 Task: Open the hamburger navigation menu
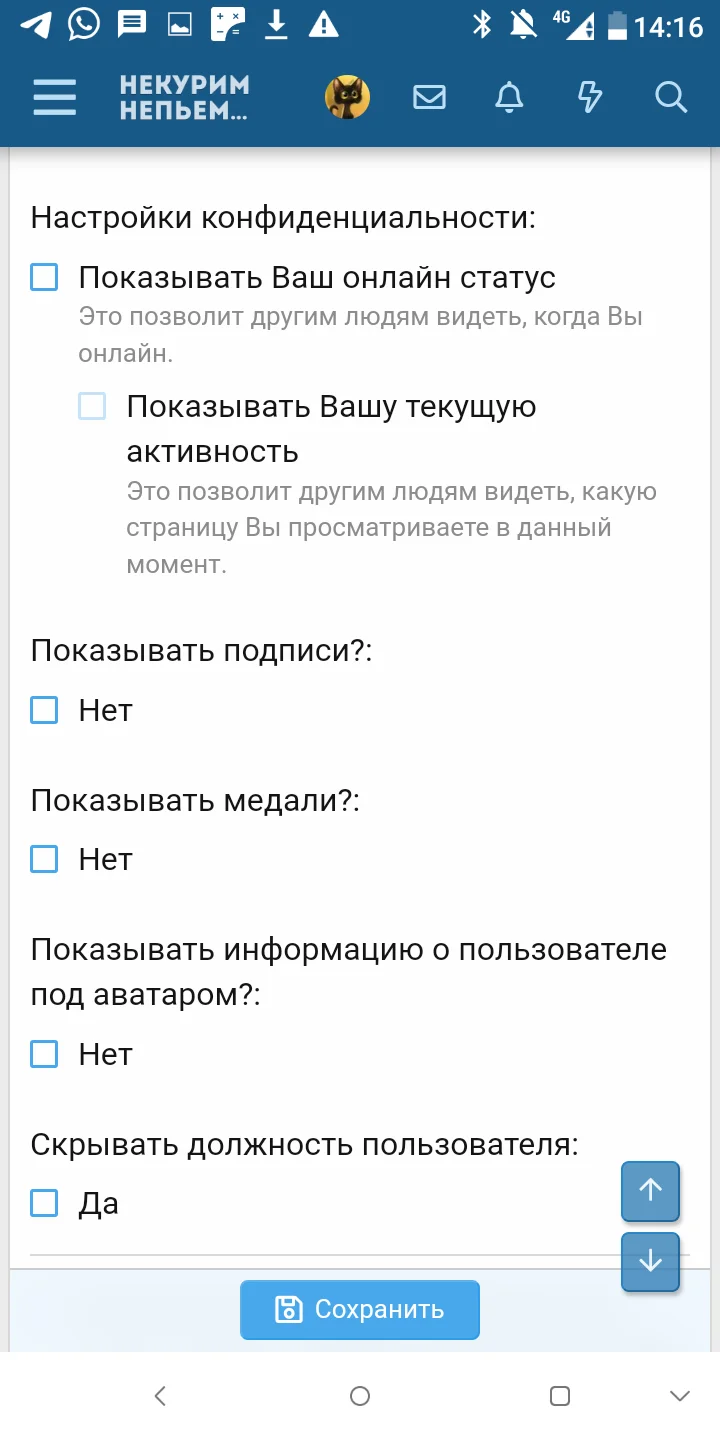coord(54,97)
